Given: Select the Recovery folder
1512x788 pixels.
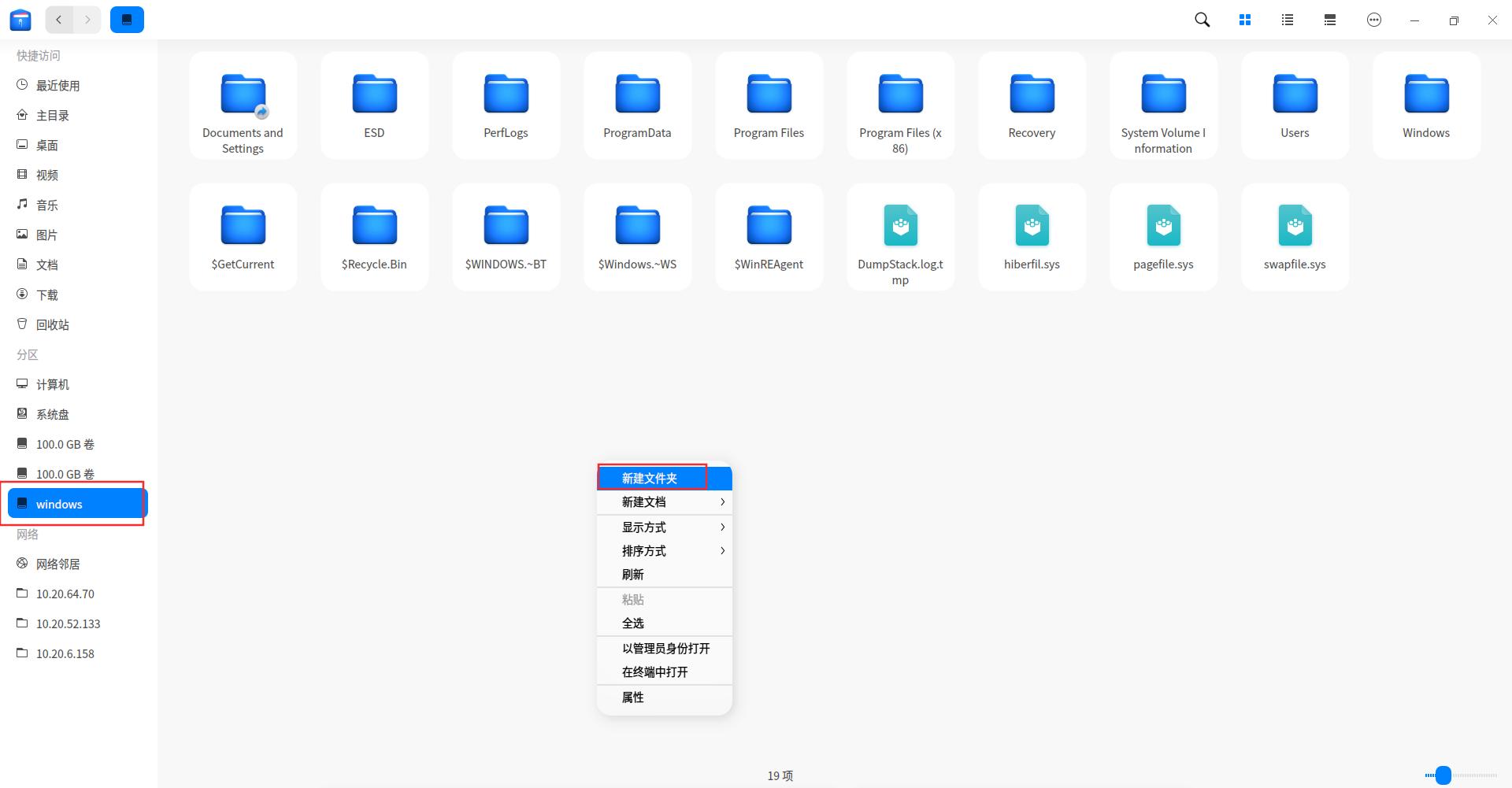Looking at the screenshot, I should point(1032,105).
